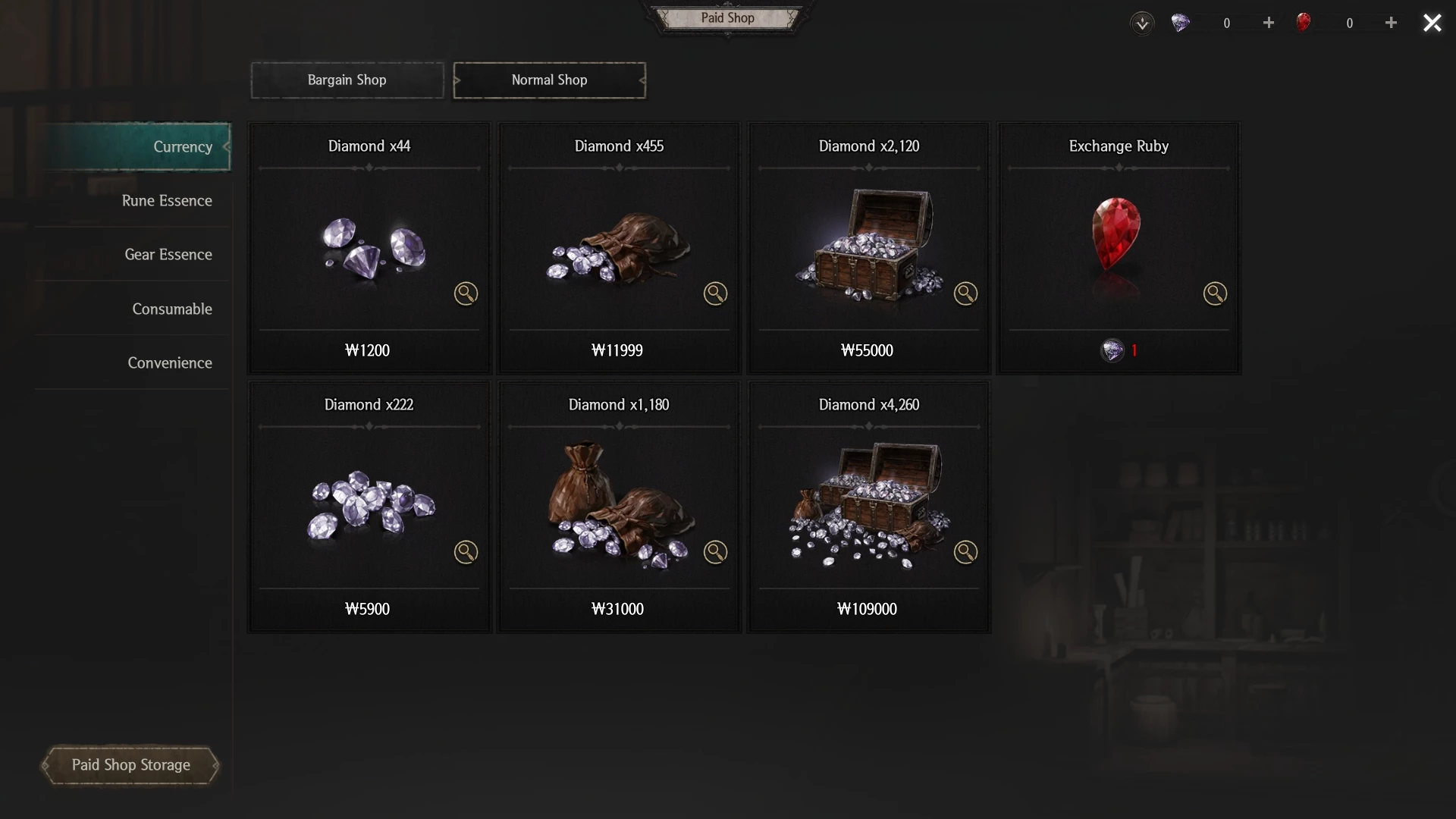Open Paid Shop Storage
Viewport: 1456px width, 819px height.
tap(130, 765)
